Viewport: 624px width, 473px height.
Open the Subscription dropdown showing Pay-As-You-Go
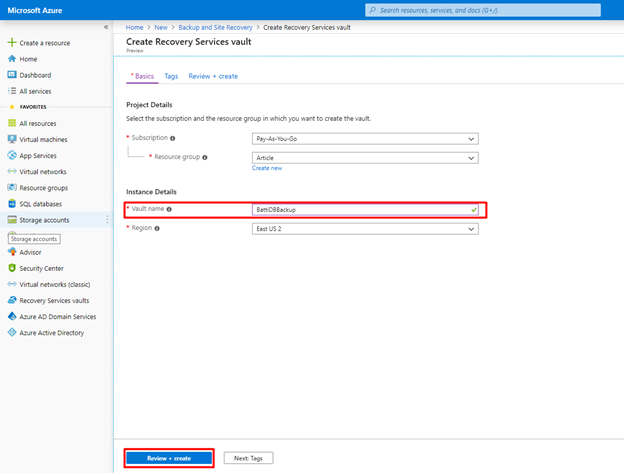click(365, 138)
